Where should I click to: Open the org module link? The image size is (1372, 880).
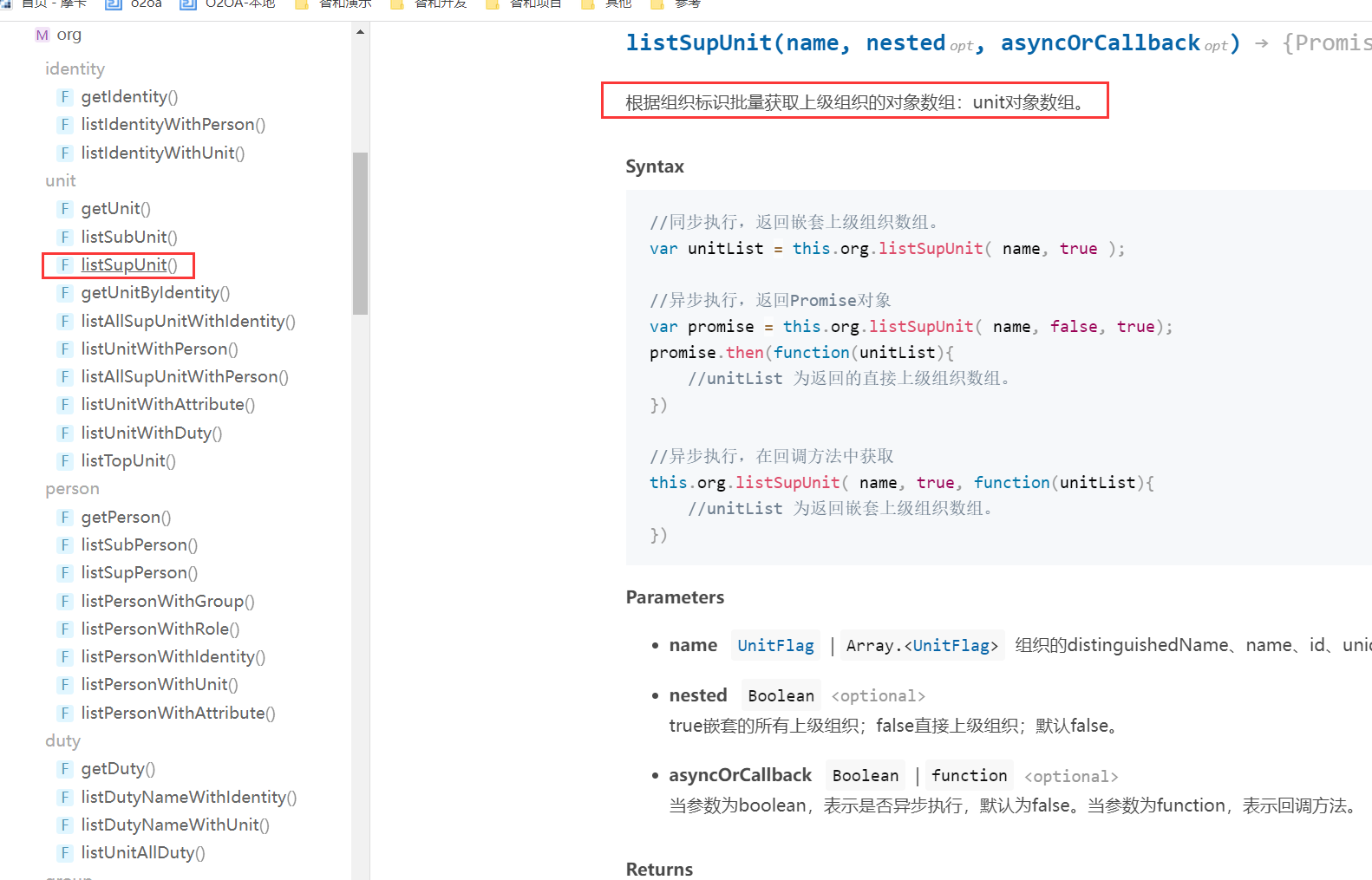69,35
